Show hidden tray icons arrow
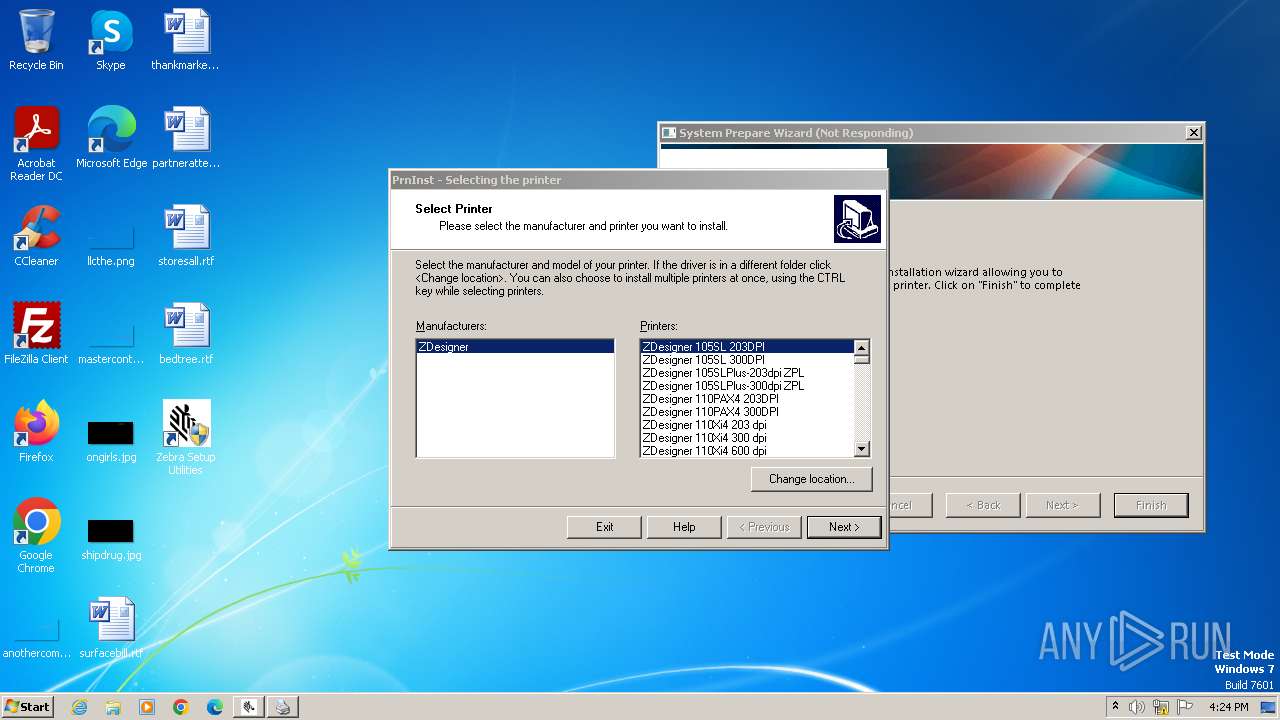The width and height of the screenshot is (1280, 720). pos(1115,707)
